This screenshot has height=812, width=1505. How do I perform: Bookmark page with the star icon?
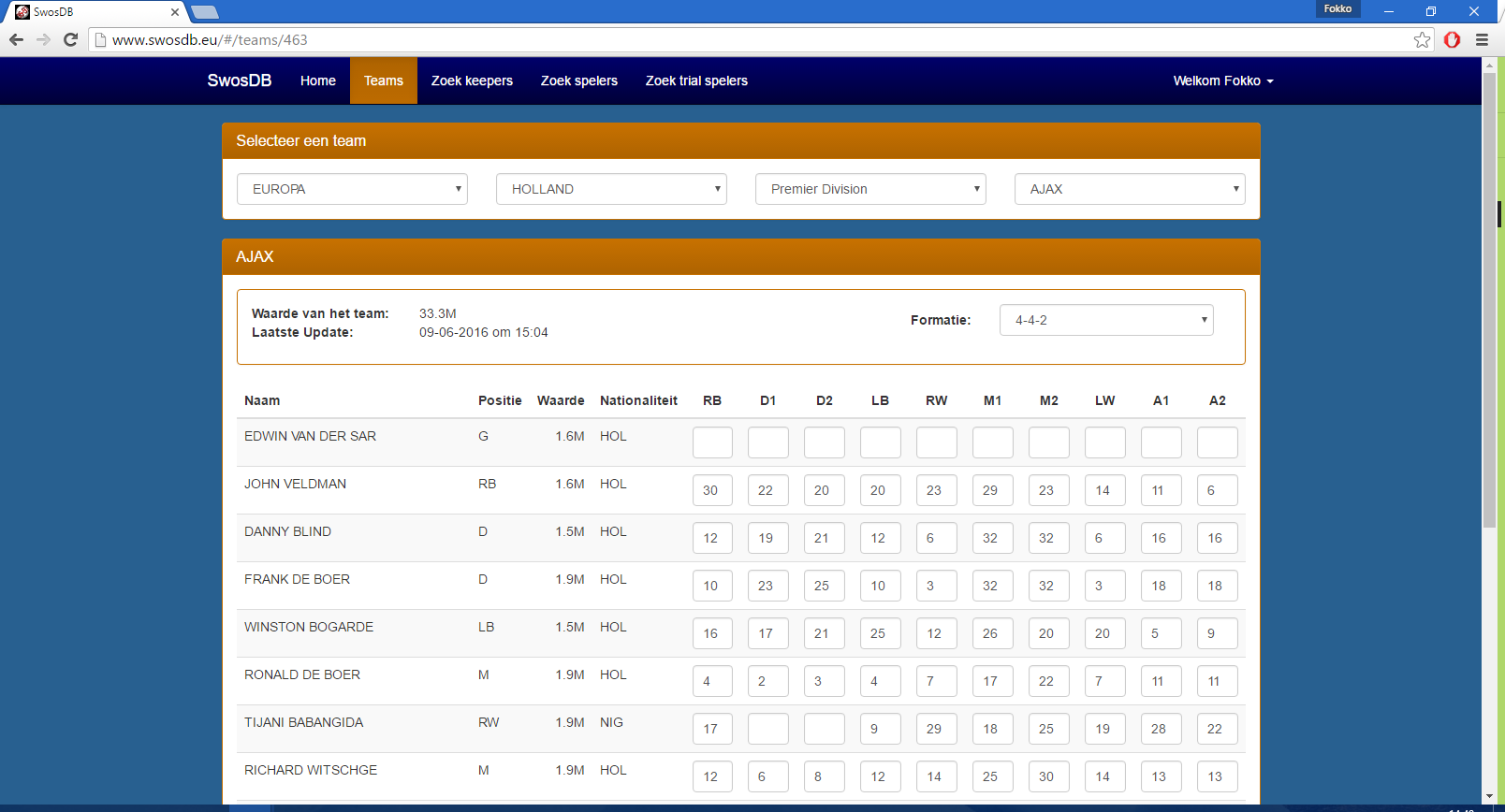tap(1422, 39)
